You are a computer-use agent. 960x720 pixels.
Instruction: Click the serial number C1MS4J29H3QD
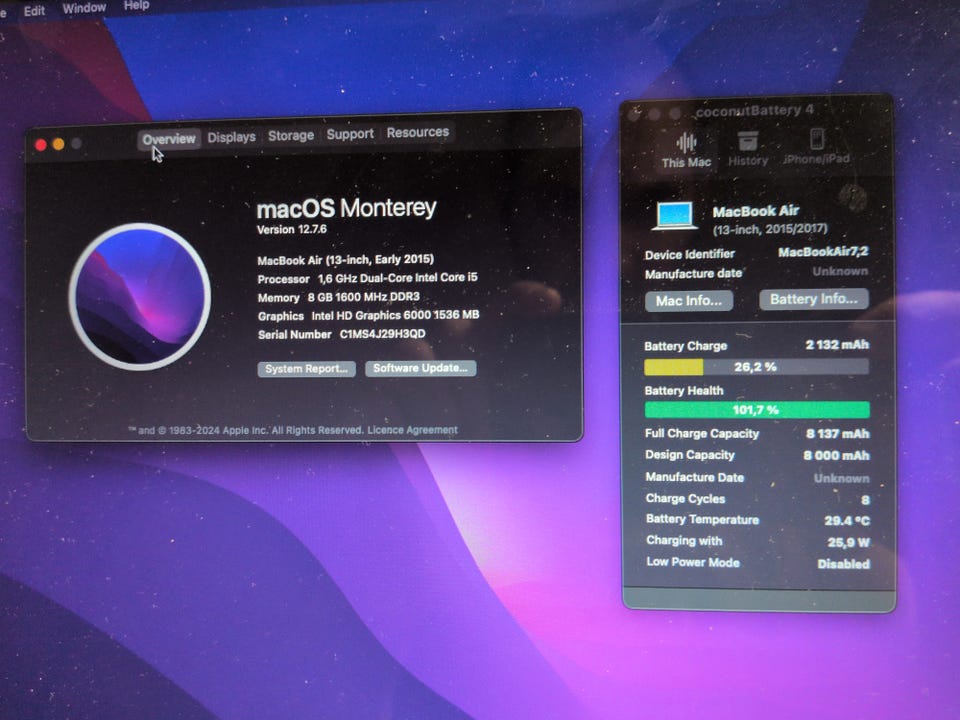point(382,334)
